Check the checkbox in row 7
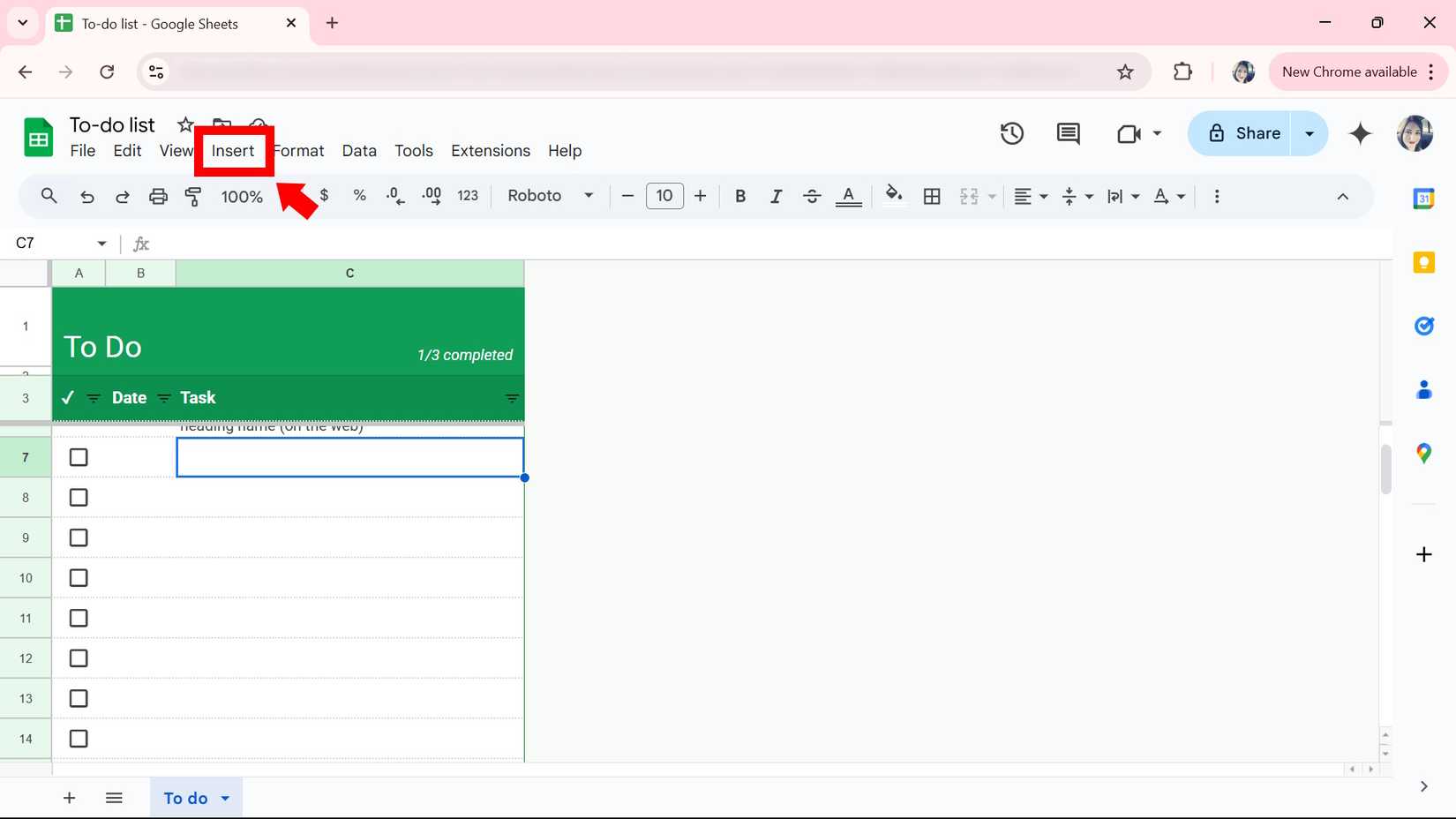The width and height of the screenshot is (1456, 819). click(79, 457)
